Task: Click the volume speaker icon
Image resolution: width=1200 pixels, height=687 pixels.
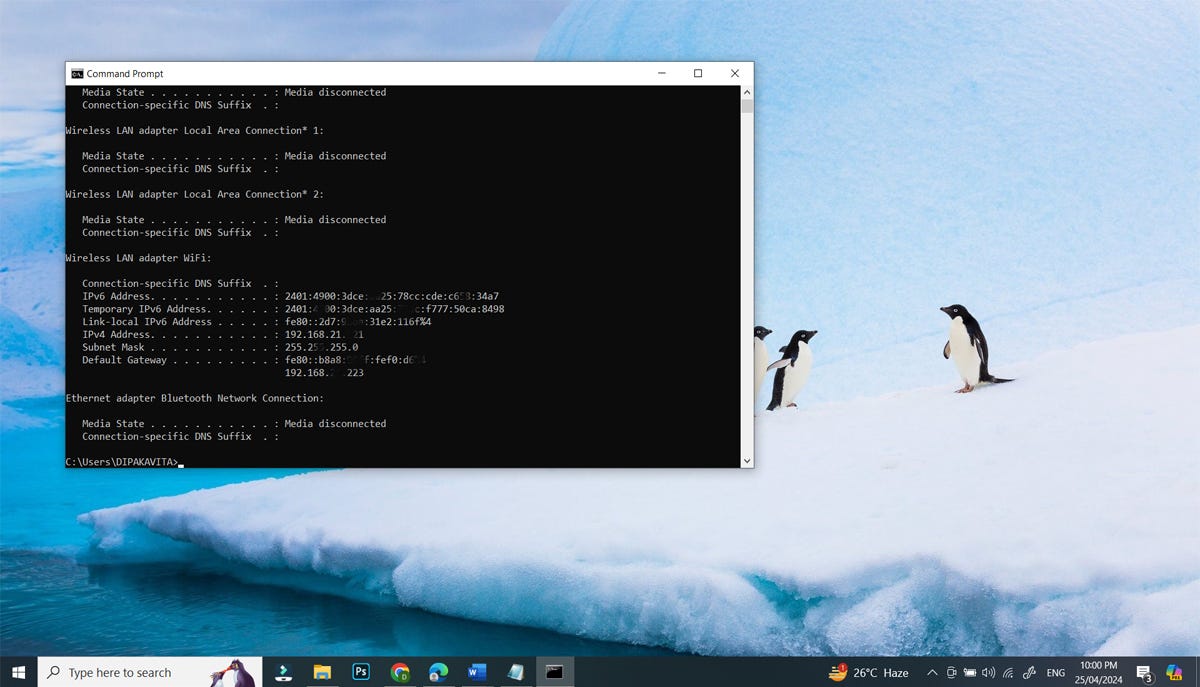Action: click(989, 673)
